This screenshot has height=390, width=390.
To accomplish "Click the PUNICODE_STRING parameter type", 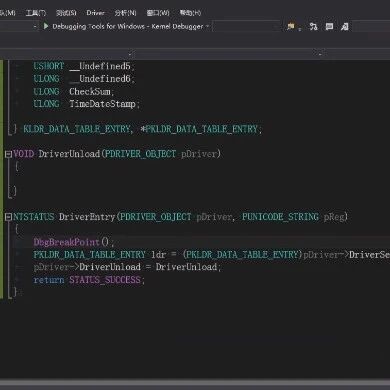I will click(x=280, y=217).
